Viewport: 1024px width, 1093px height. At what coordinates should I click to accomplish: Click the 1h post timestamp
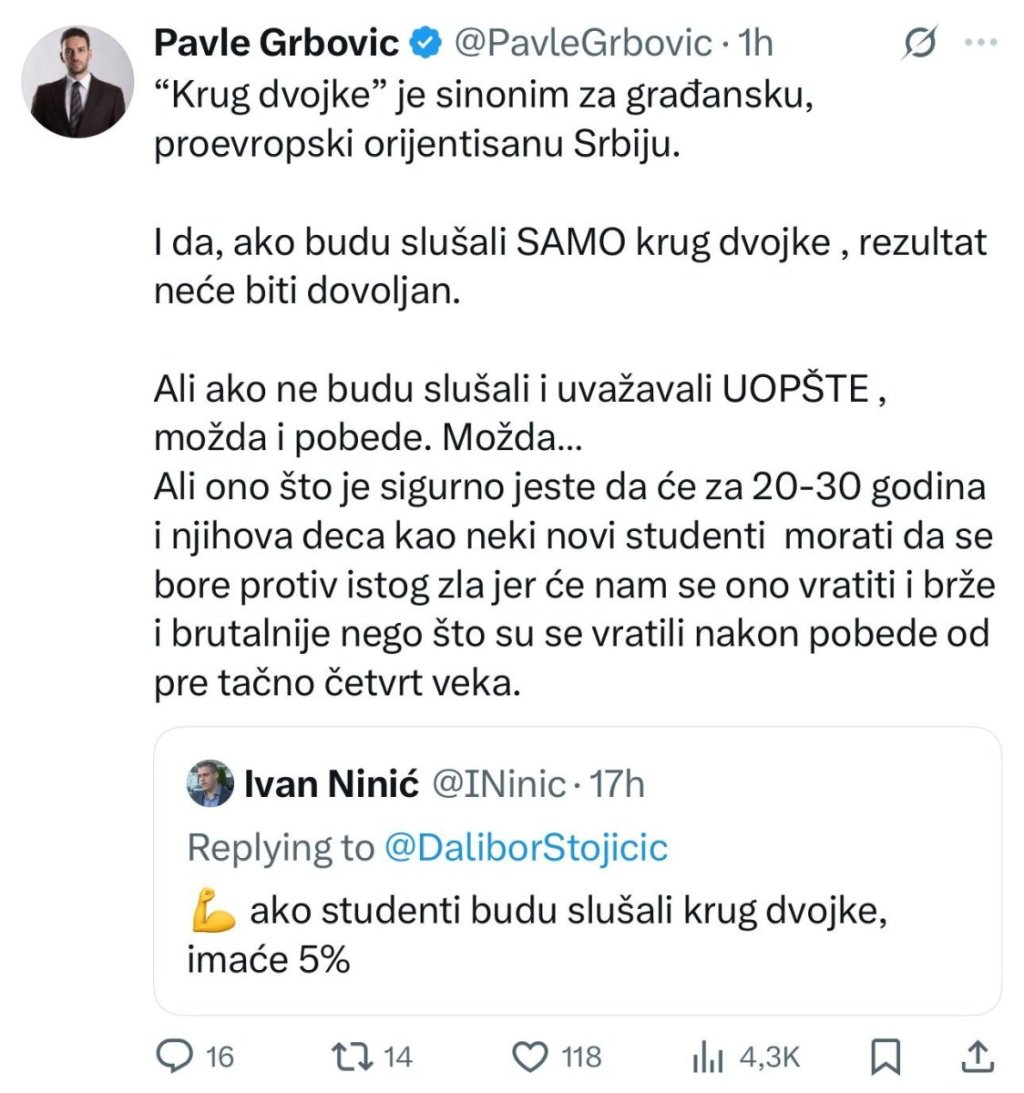pos(754,43)
